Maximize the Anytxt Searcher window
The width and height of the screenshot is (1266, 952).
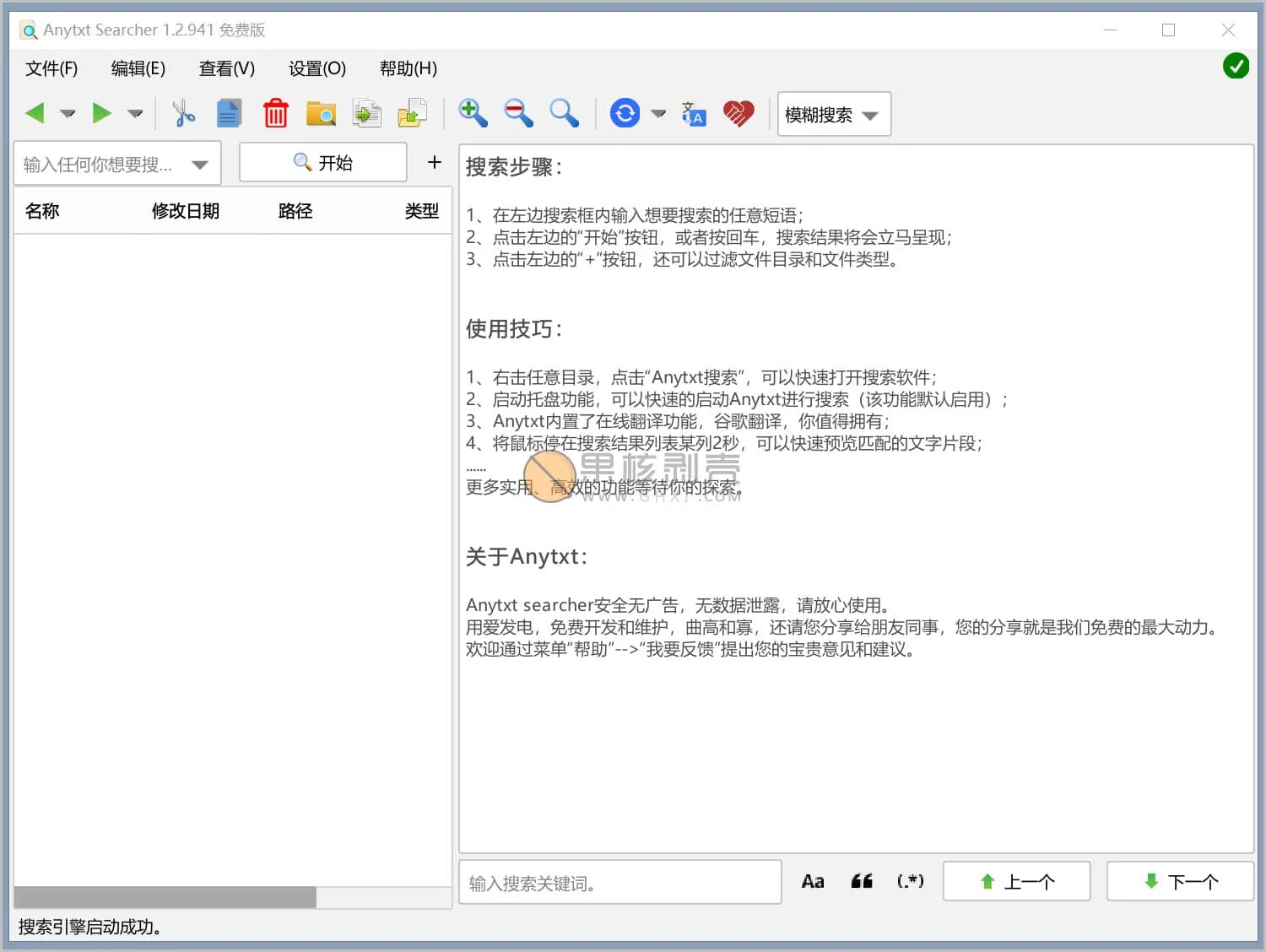point(1169,30)
